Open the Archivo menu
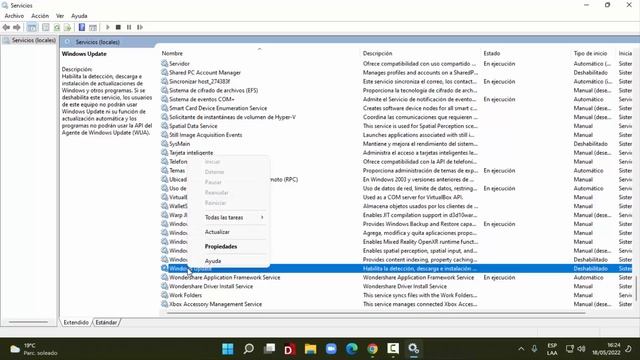Image resolution: width=640 pixels, height=360 pixels. [14, 16]
